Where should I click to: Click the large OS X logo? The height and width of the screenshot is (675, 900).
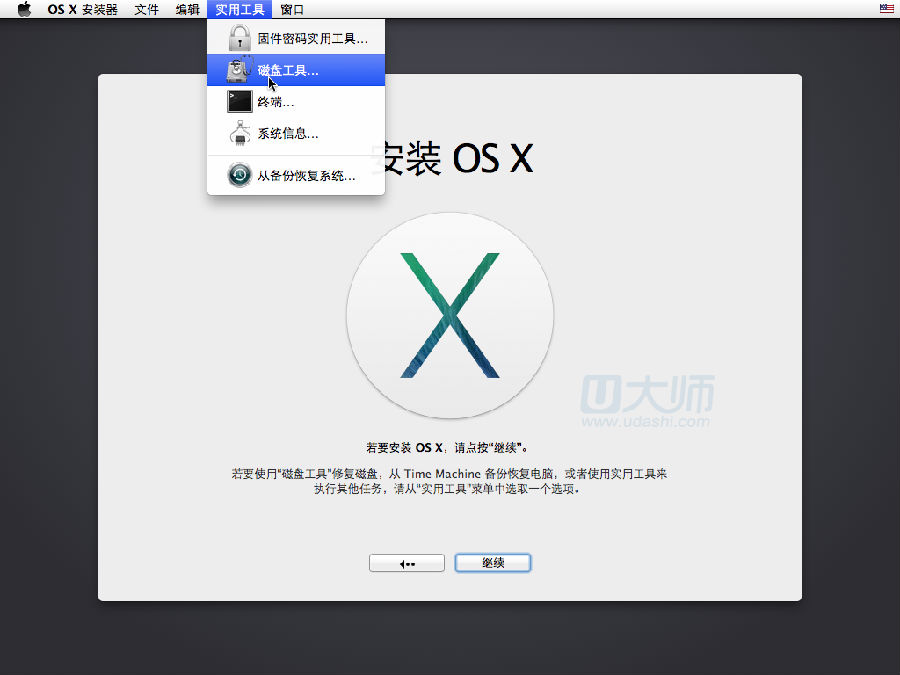click(x=450, y=315)
